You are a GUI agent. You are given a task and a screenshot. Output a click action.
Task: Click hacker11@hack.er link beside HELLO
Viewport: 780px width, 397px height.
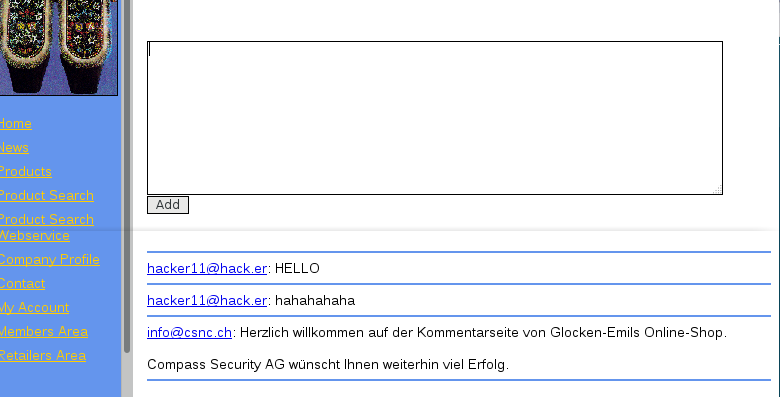(207, 269)
